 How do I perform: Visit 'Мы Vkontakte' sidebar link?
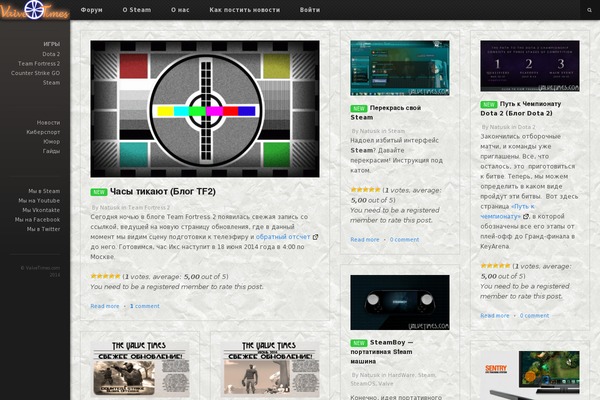click(x=41, y=210)
